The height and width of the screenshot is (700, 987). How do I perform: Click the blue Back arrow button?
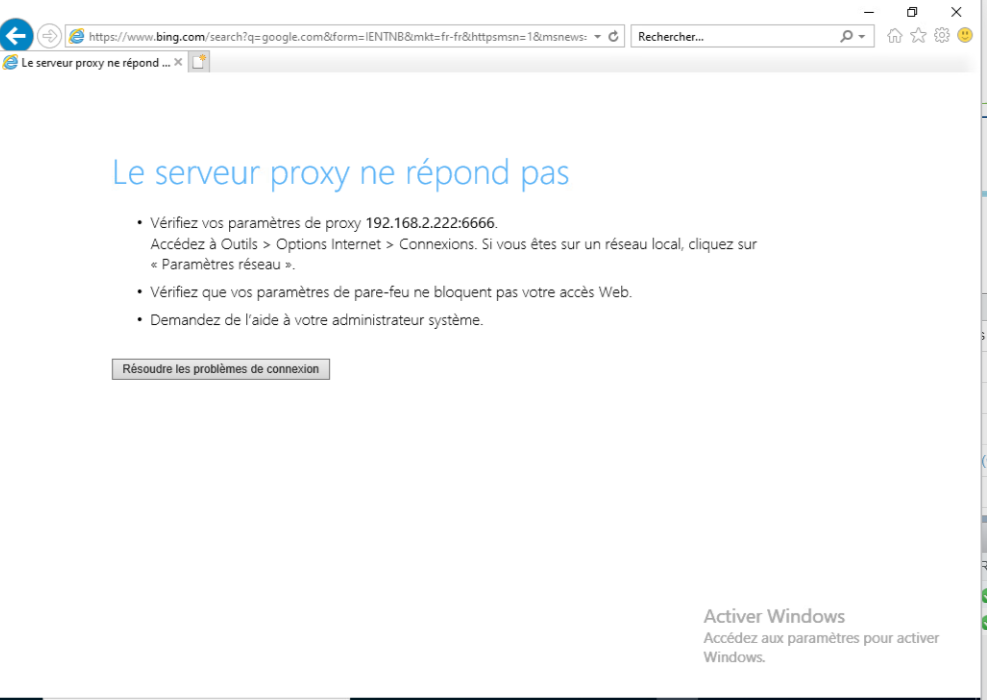(x=16, y=36)
